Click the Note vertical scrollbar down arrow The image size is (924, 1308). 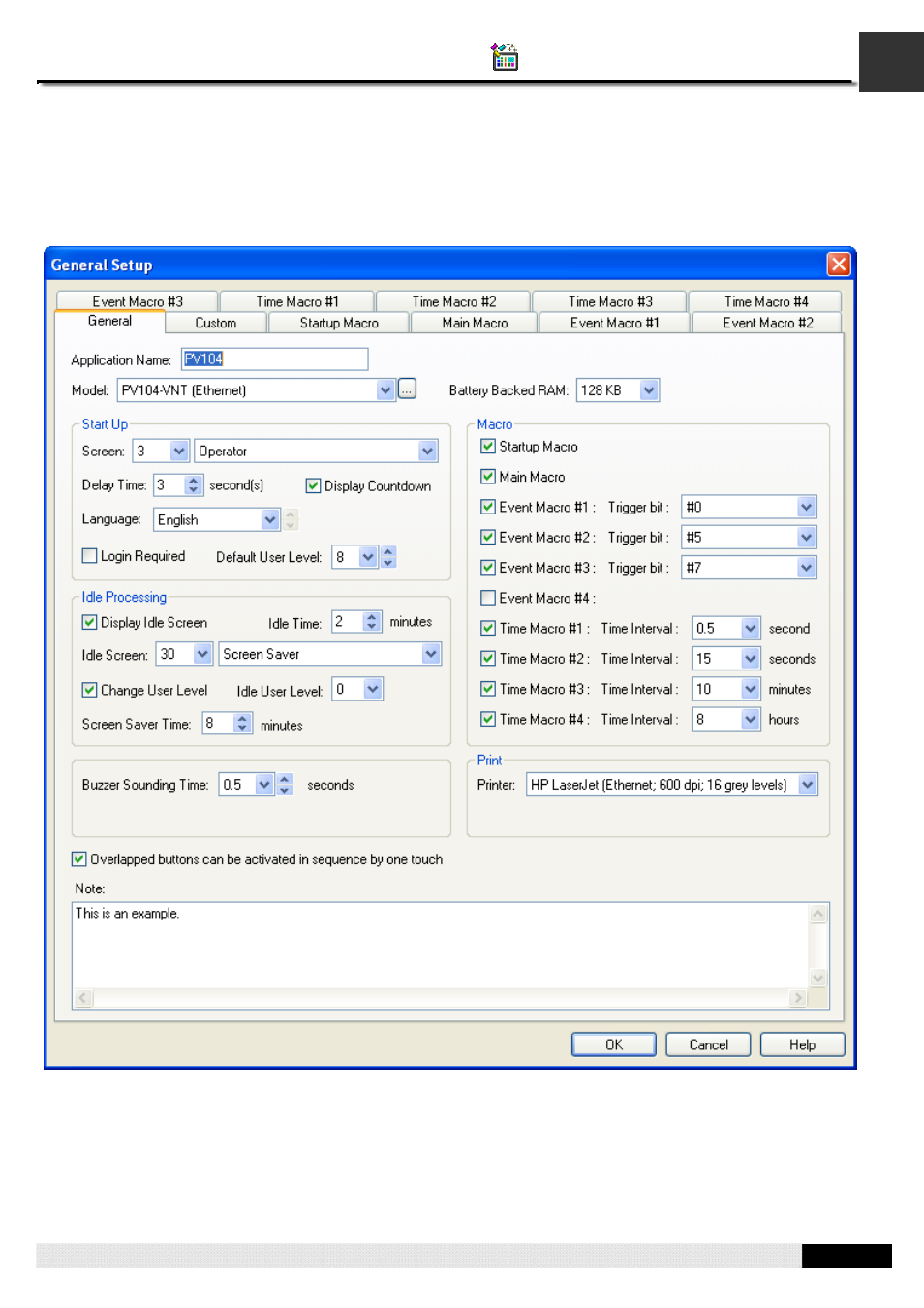pos(817,978)
